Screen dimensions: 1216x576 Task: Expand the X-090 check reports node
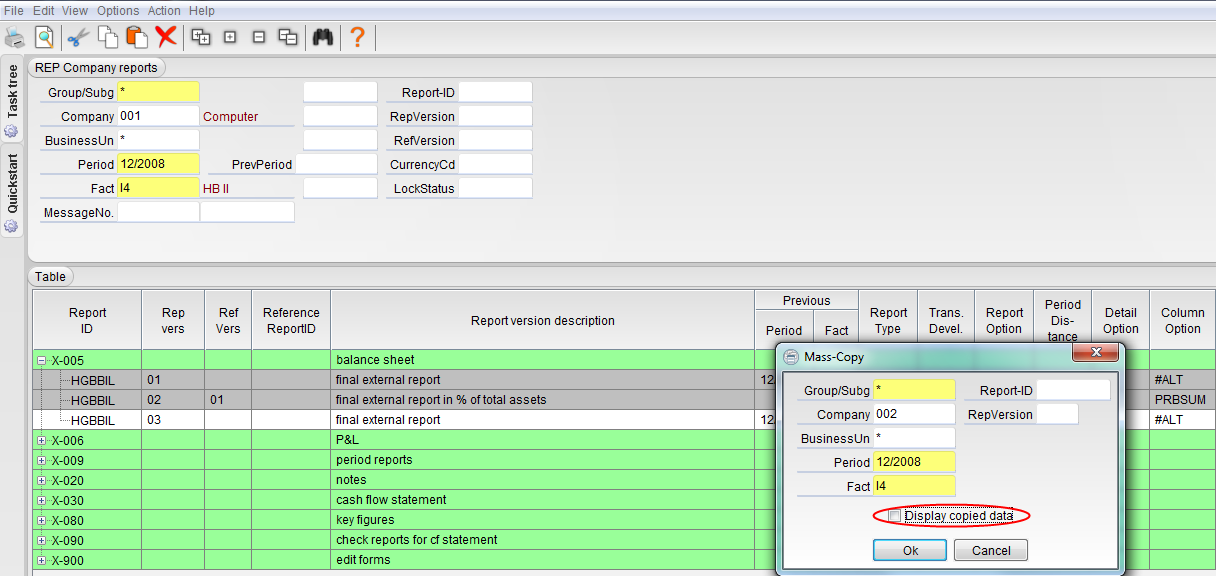click(42, 540)
